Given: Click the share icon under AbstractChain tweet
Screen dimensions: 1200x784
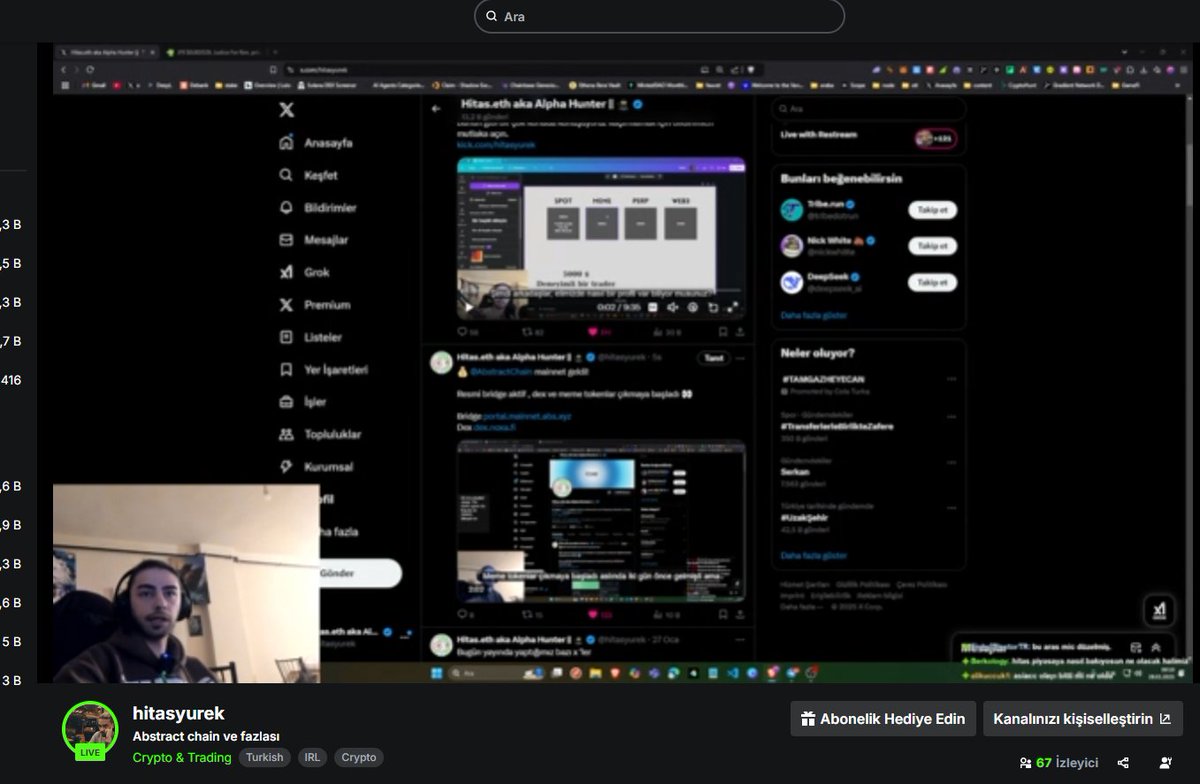Looking at the screenshot, I should coord(740,614).
